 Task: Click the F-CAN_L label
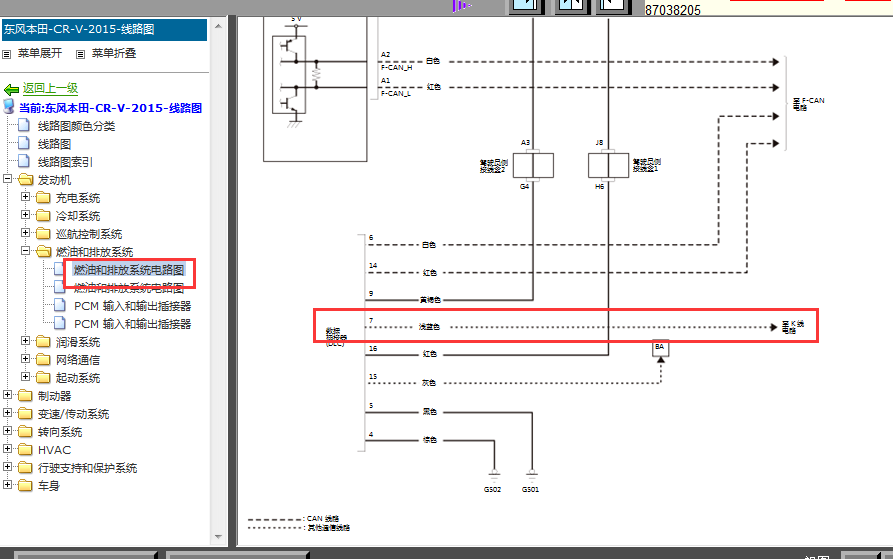tap(396, 93)
